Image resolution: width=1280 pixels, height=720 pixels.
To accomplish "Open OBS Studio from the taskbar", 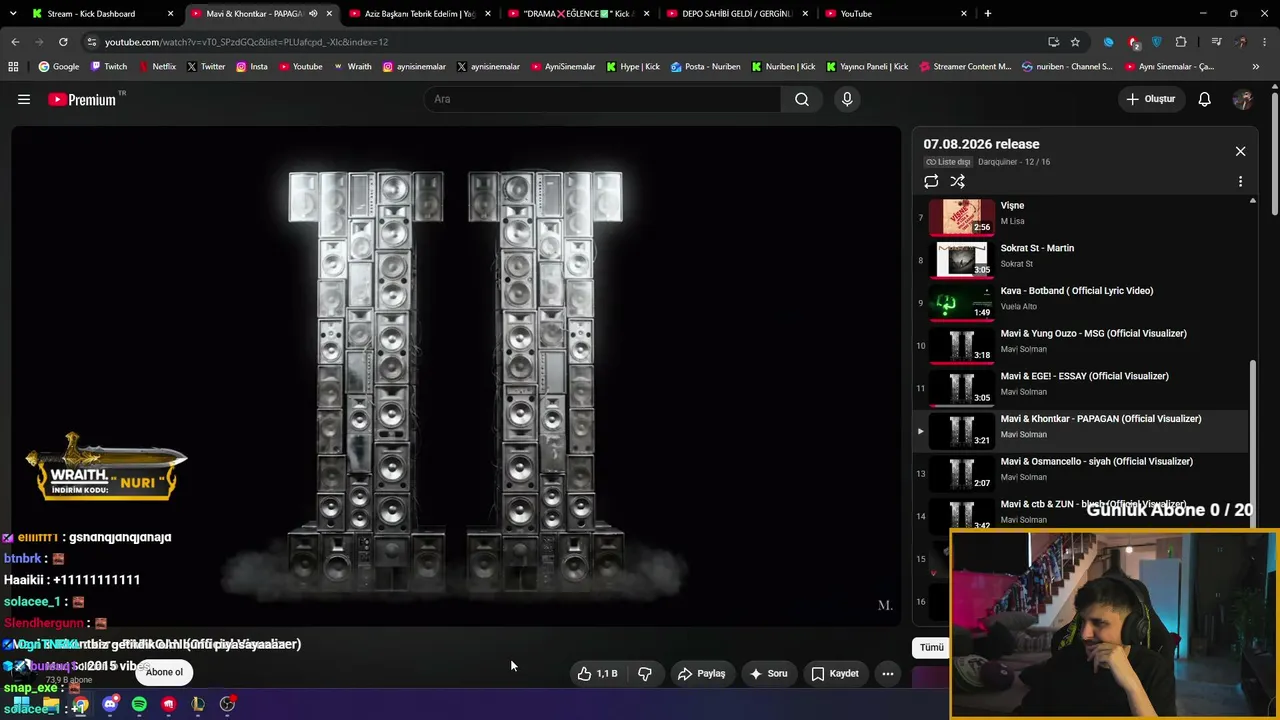I will point(228,704).
